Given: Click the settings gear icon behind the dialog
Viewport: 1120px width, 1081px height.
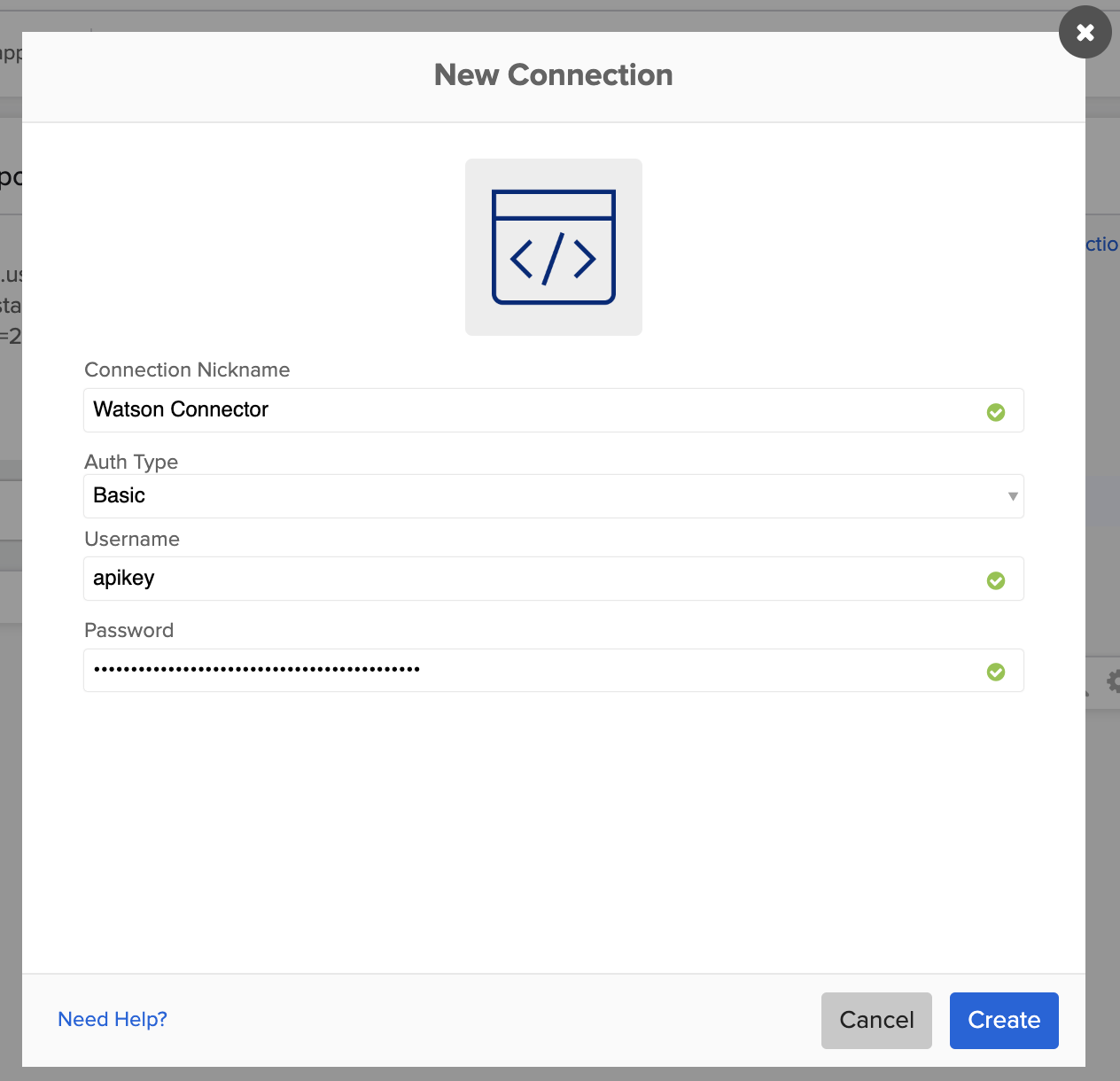Looking at the screenshot, I should pos(1115,682).
